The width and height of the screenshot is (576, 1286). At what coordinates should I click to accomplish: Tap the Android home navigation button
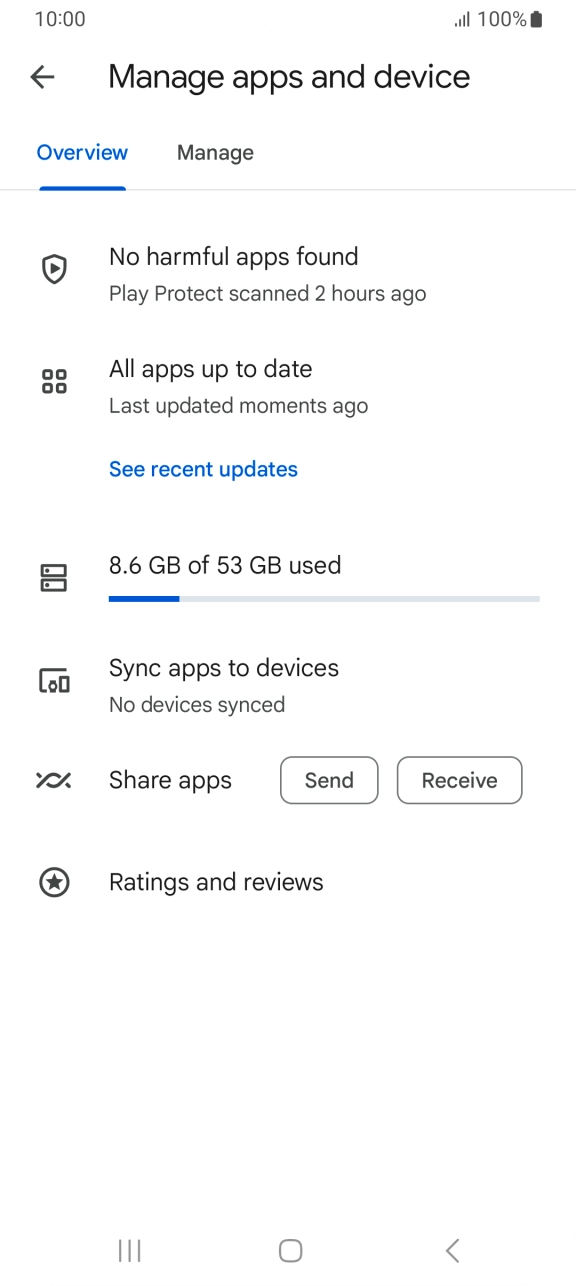pos(290,1250)
